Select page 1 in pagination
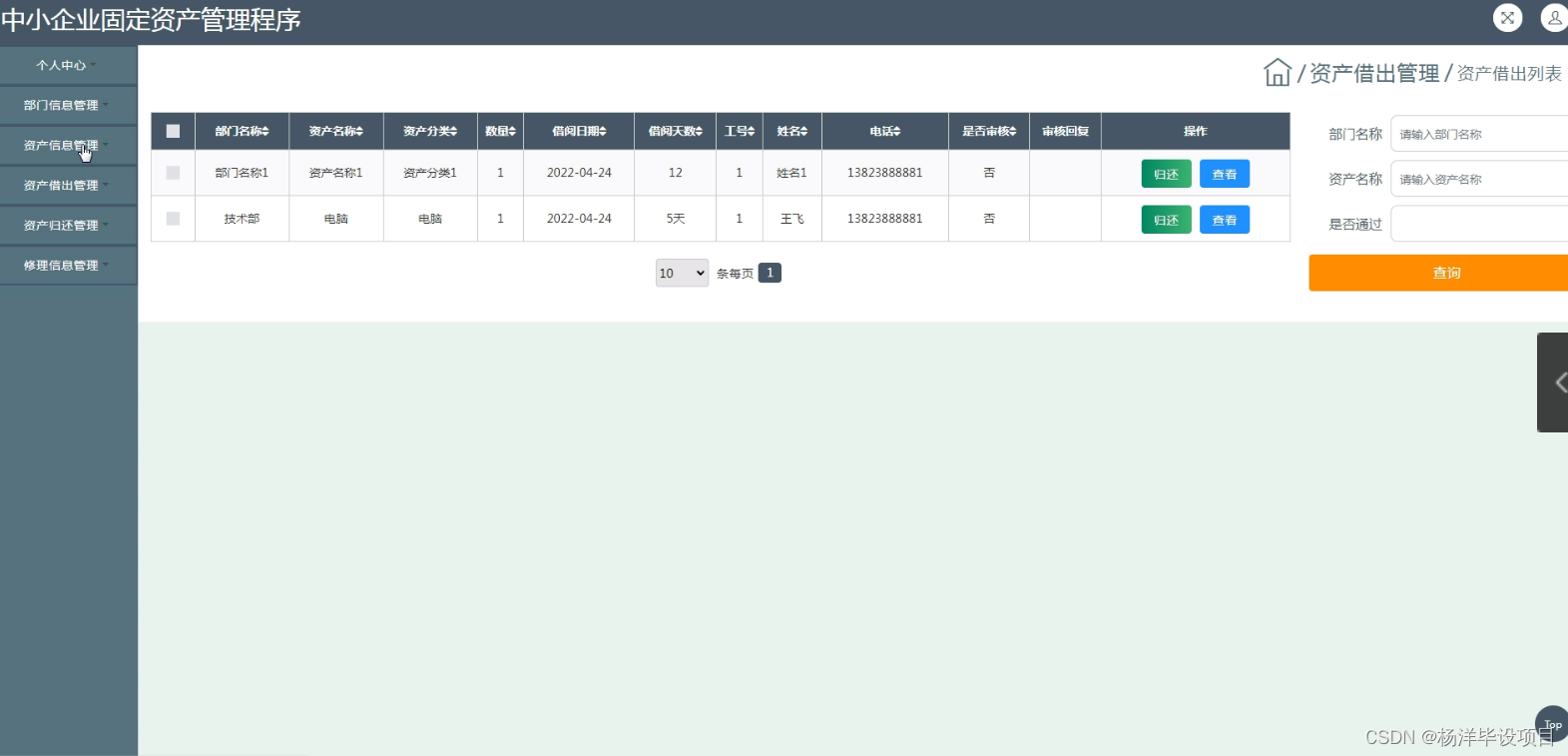 770,273
